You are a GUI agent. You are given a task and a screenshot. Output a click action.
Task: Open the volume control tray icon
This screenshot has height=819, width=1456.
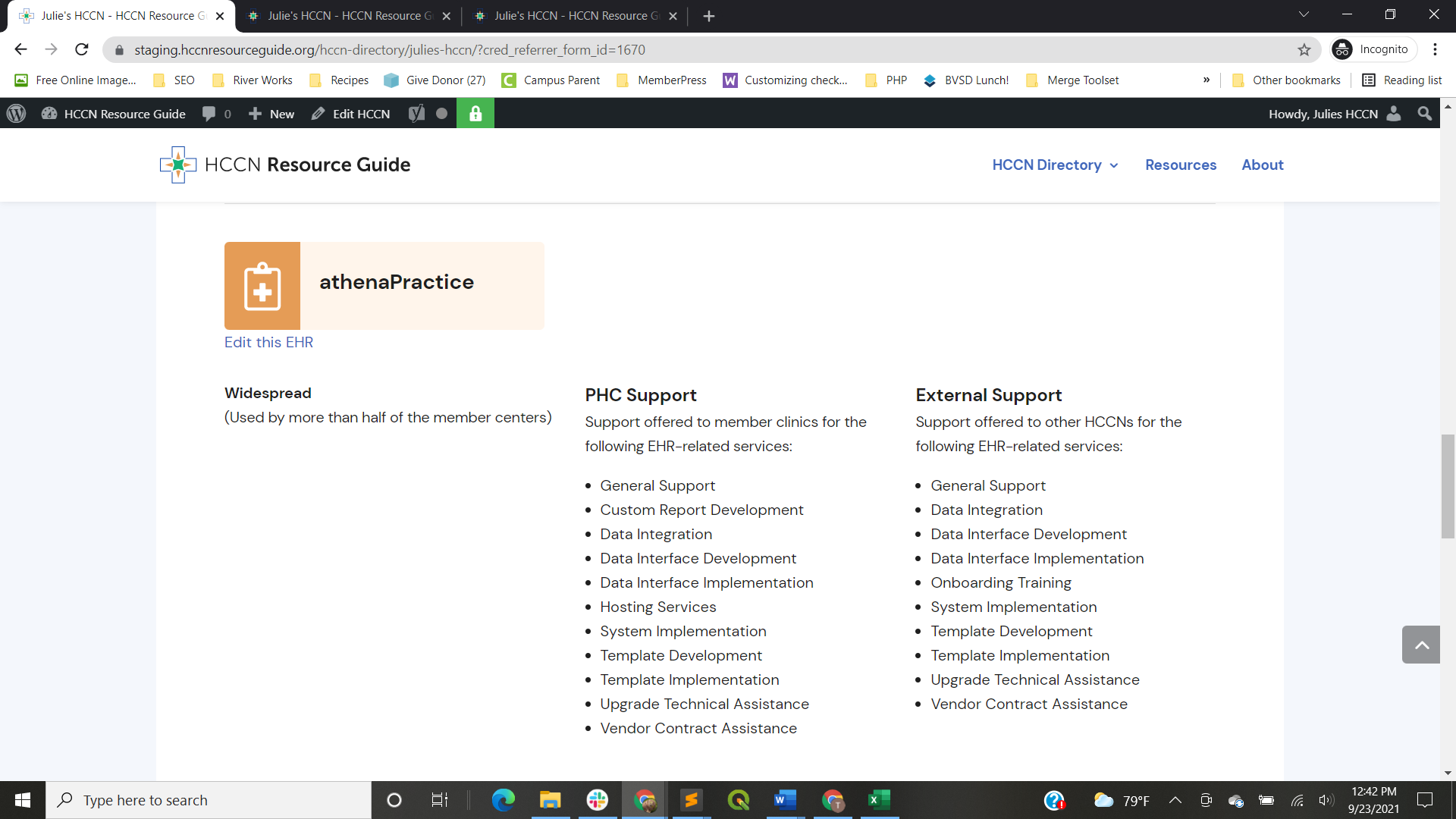[x=1326, y=800]
